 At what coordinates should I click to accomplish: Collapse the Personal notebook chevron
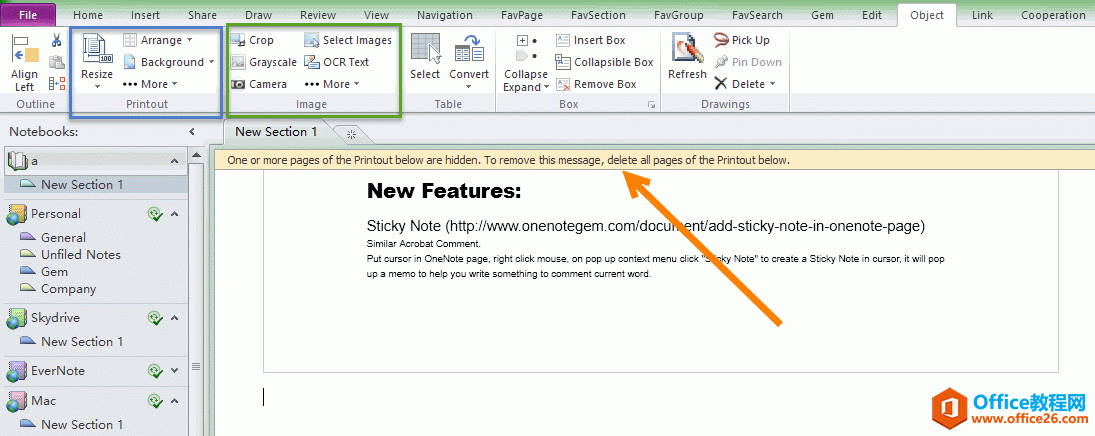click(x=175, y=214)
